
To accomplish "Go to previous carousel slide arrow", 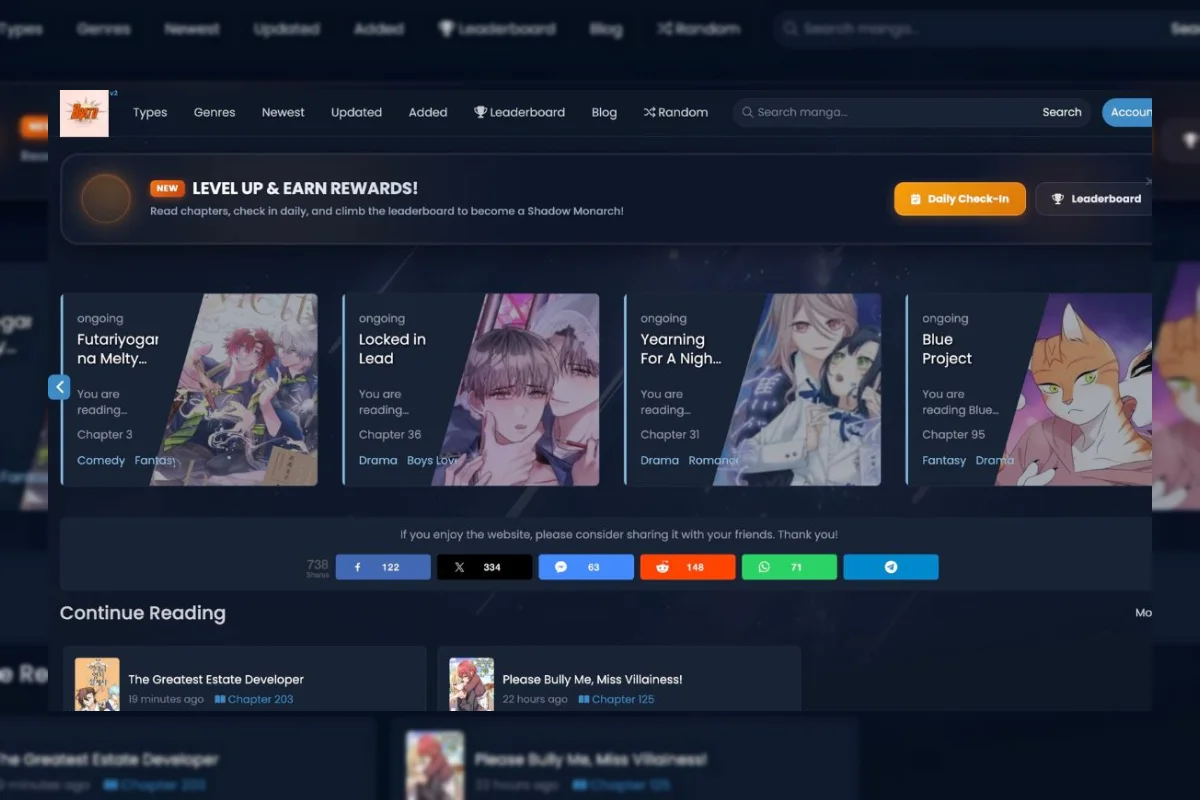I will pos(59,387).
